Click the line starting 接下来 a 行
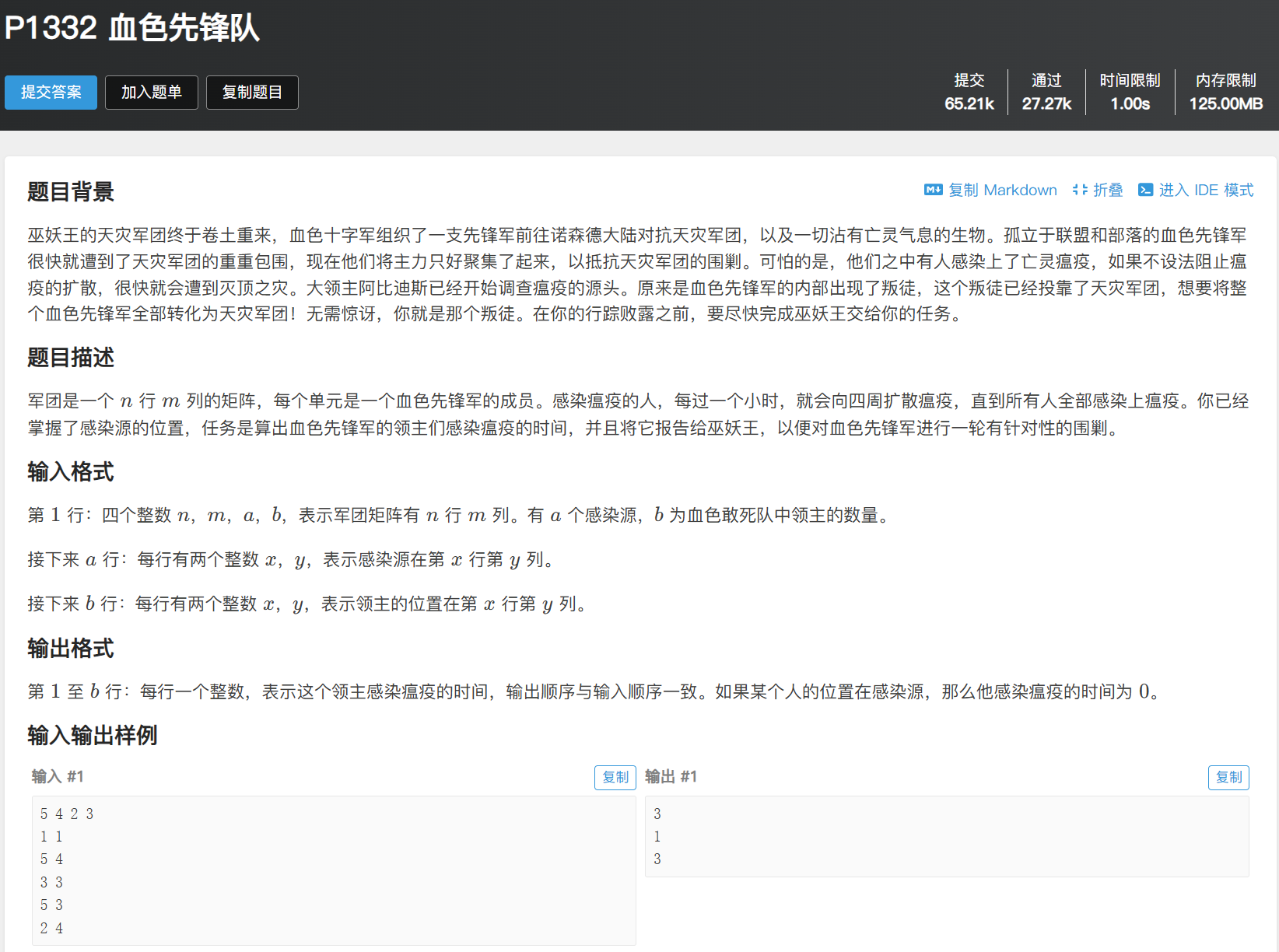 (x=293, y=559)
